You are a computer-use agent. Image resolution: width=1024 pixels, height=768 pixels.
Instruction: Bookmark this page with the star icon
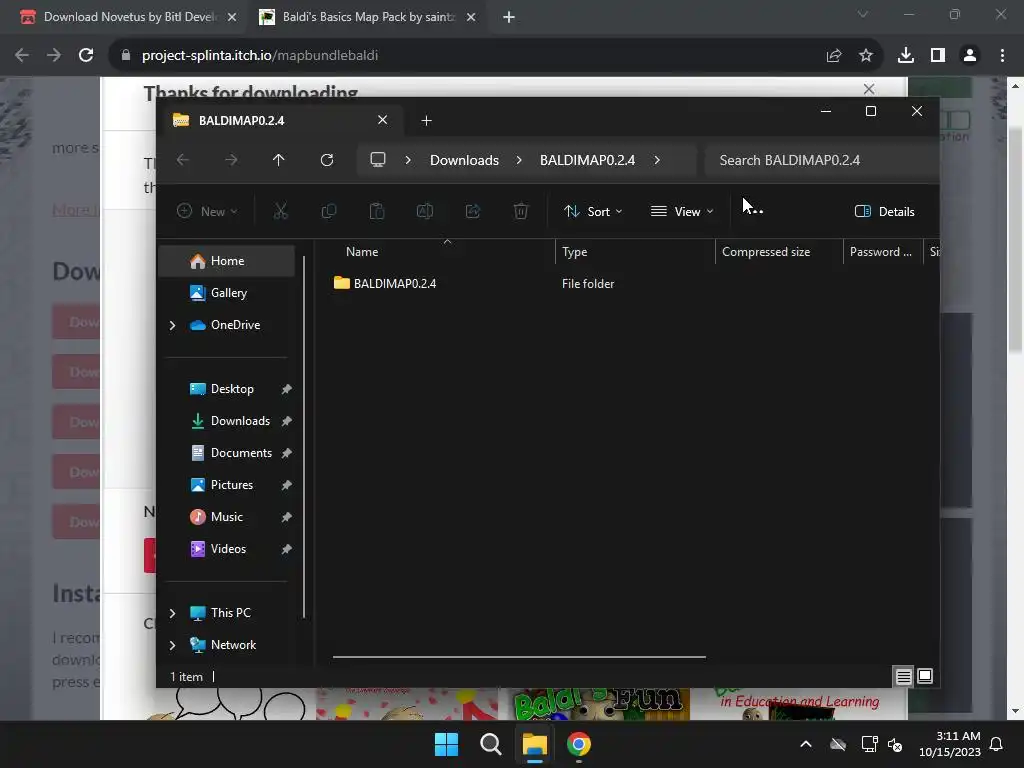tap(866, 56)
